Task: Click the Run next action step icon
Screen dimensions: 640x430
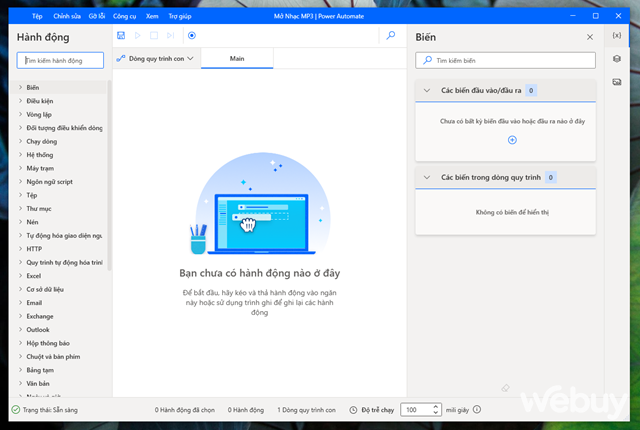Action: [171, 36]
